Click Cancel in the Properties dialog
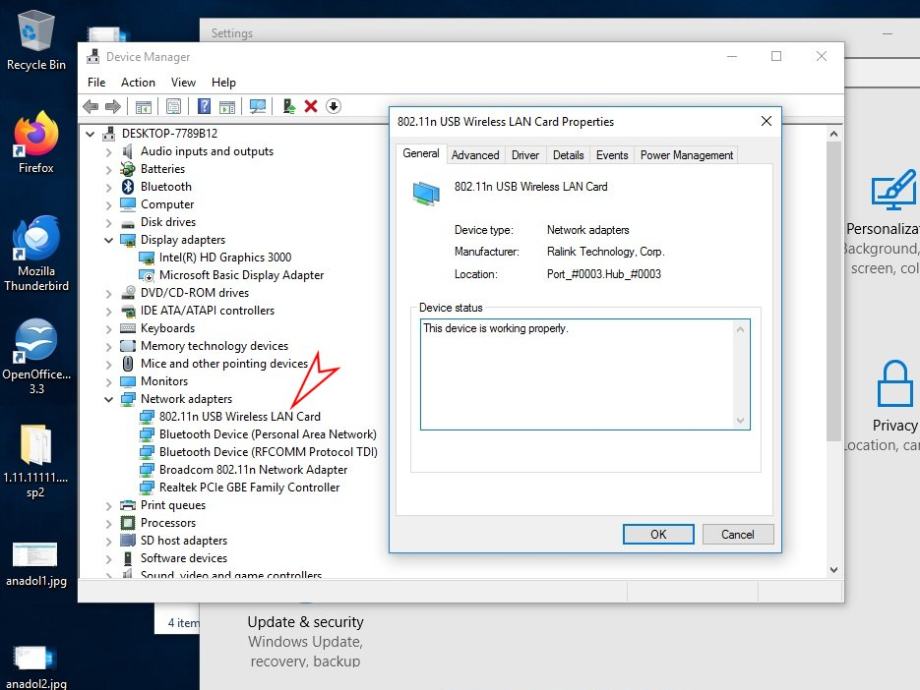Screen dimensions: 920x690 (737, 534)
